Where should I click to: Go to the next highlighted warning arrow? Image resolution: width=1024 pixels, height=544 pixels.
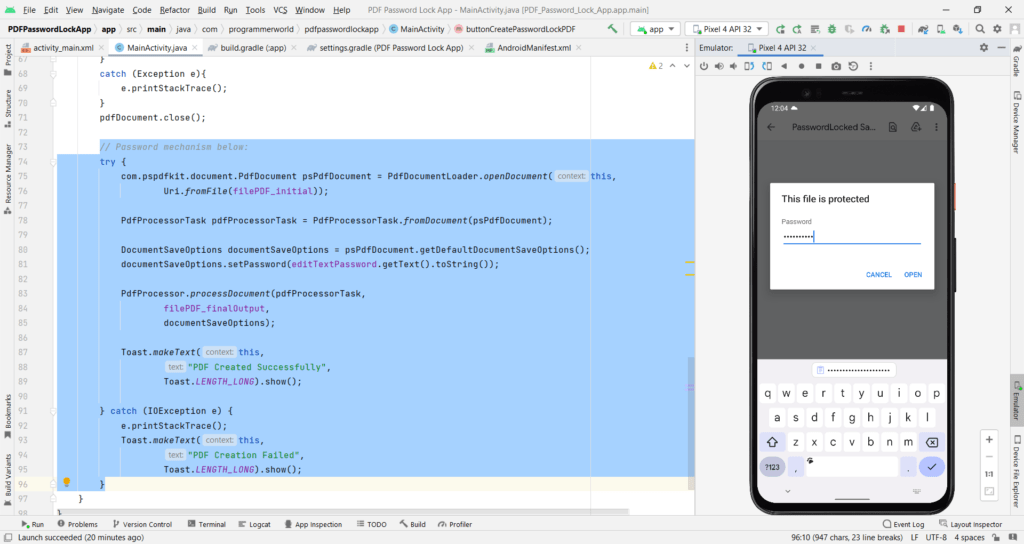pyautogui.click(x=686, y=66)
